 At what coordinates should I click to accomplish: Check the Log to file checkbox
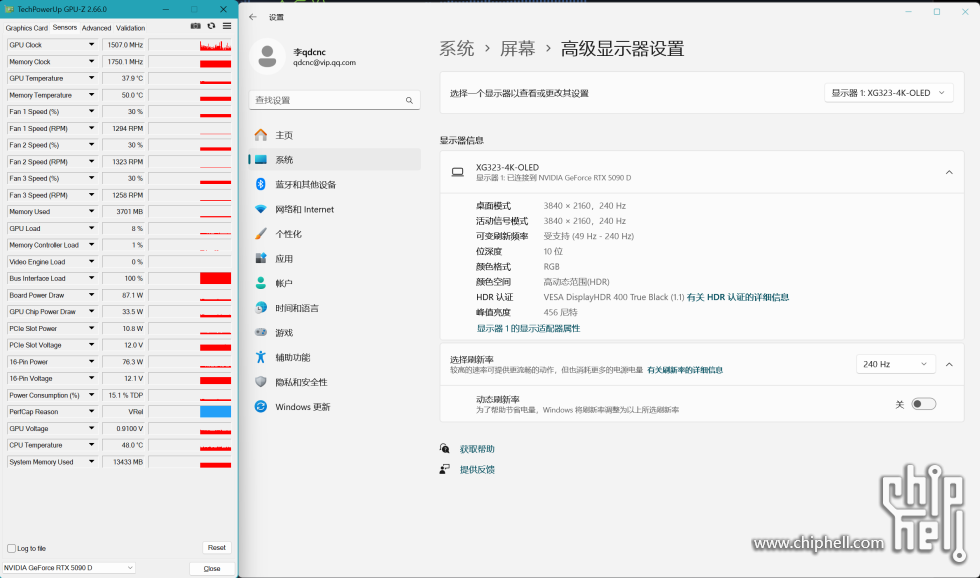(x=11, y=548)
